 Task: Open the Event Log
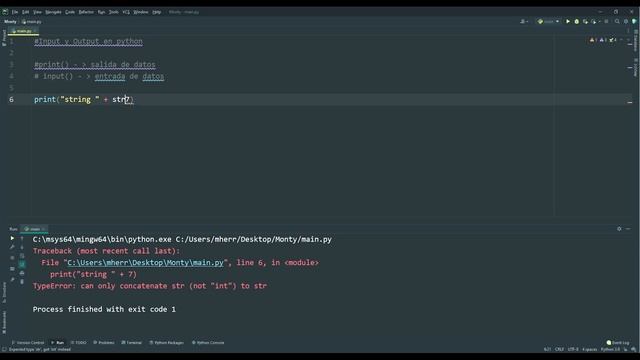(618, 343)
